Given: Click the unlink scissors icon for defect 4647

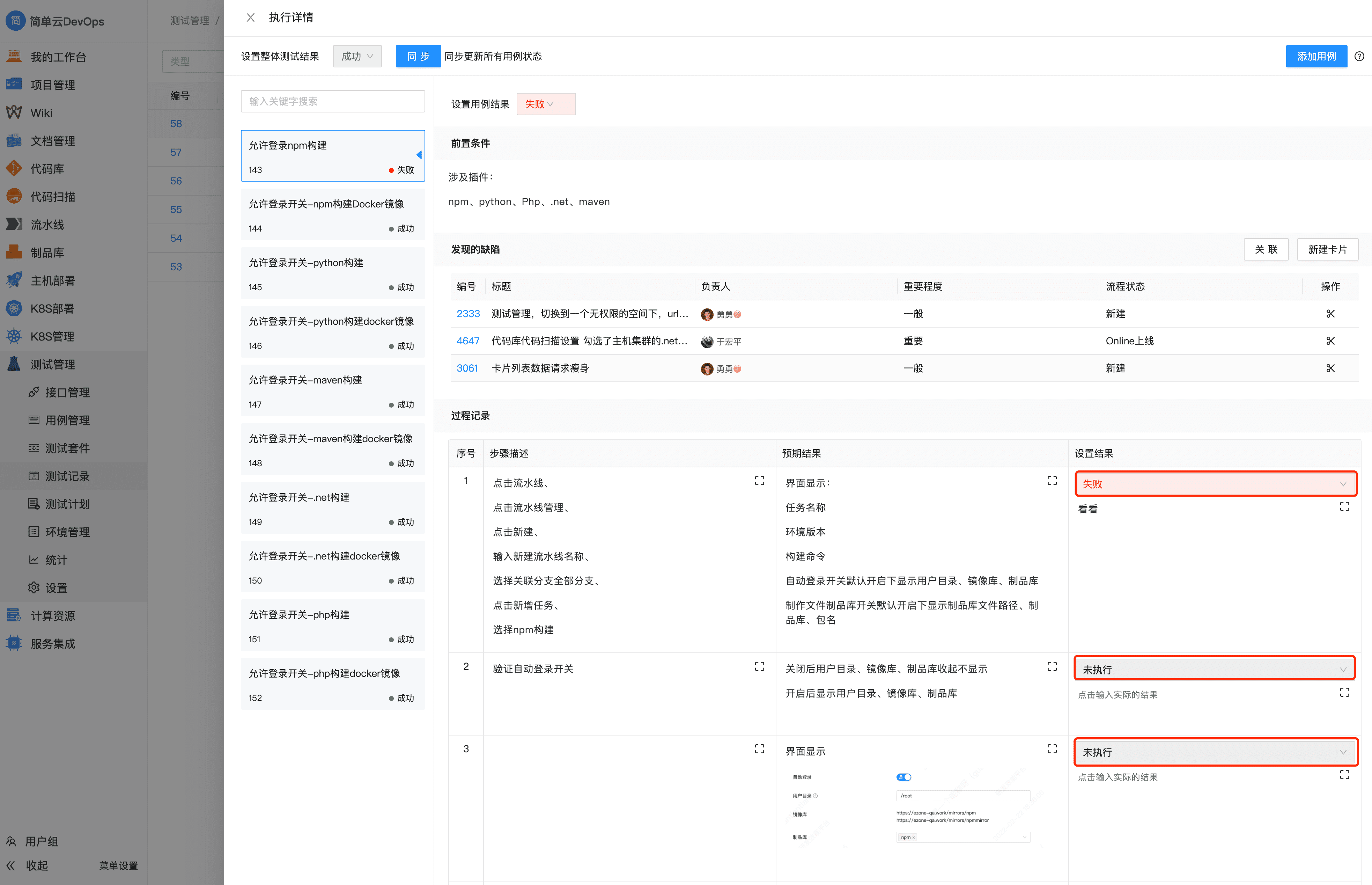Looking at the screenshot, I should click(x=1330, y=341).
